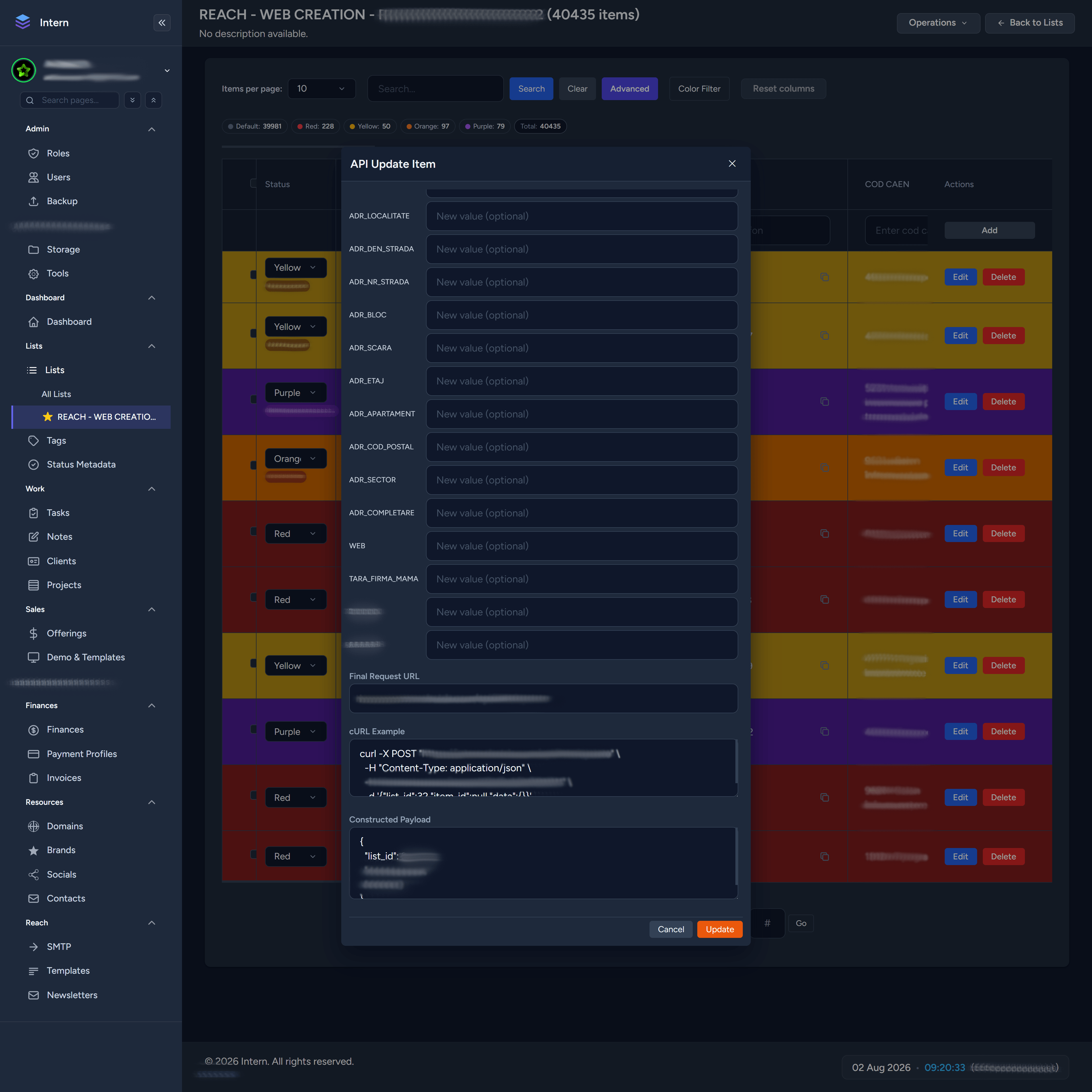Open All Lists sidebar item

coord(56,394)
